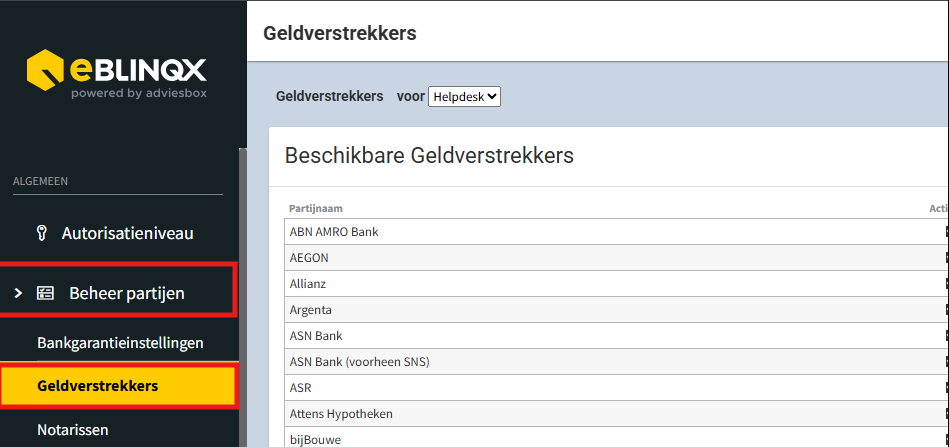The width and height of the screenshot is (949, 447).
Task: Collapse the Beheer partijen chevron arrow
Action: 18,293
